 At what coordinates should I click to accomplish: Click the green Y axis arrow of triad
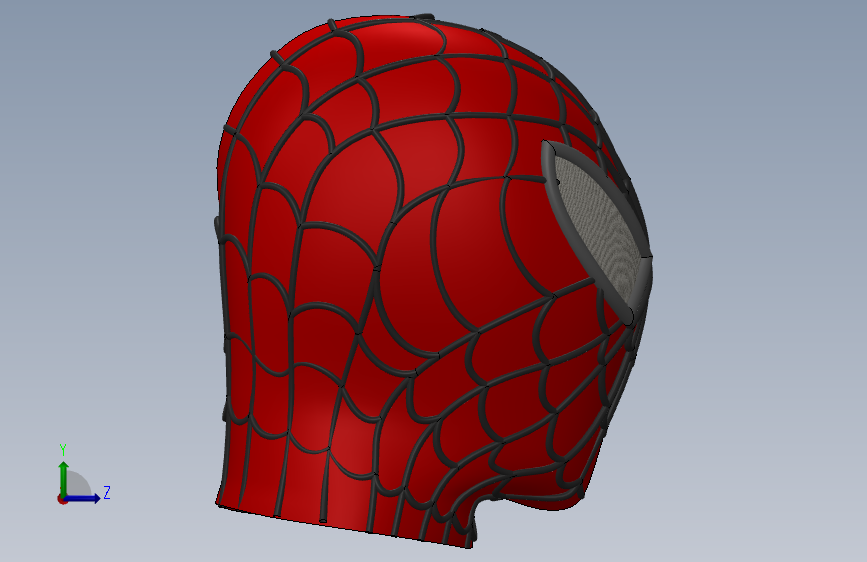[x=64, y=479]
